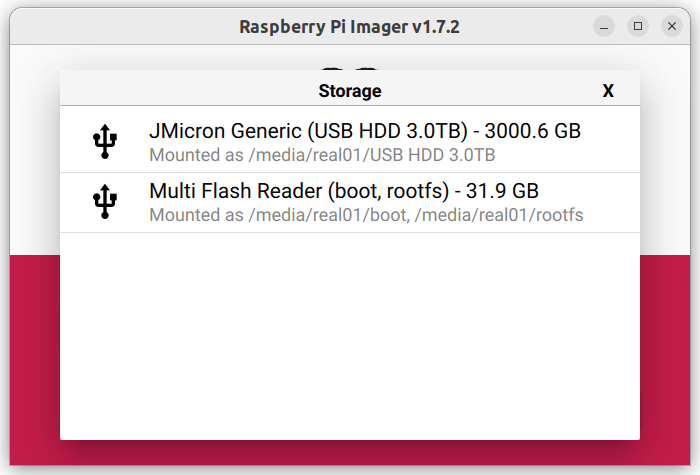Select the USB icon beside Multi Flash Reader
This screenshot has height=475, width=700.
point(105,201)
